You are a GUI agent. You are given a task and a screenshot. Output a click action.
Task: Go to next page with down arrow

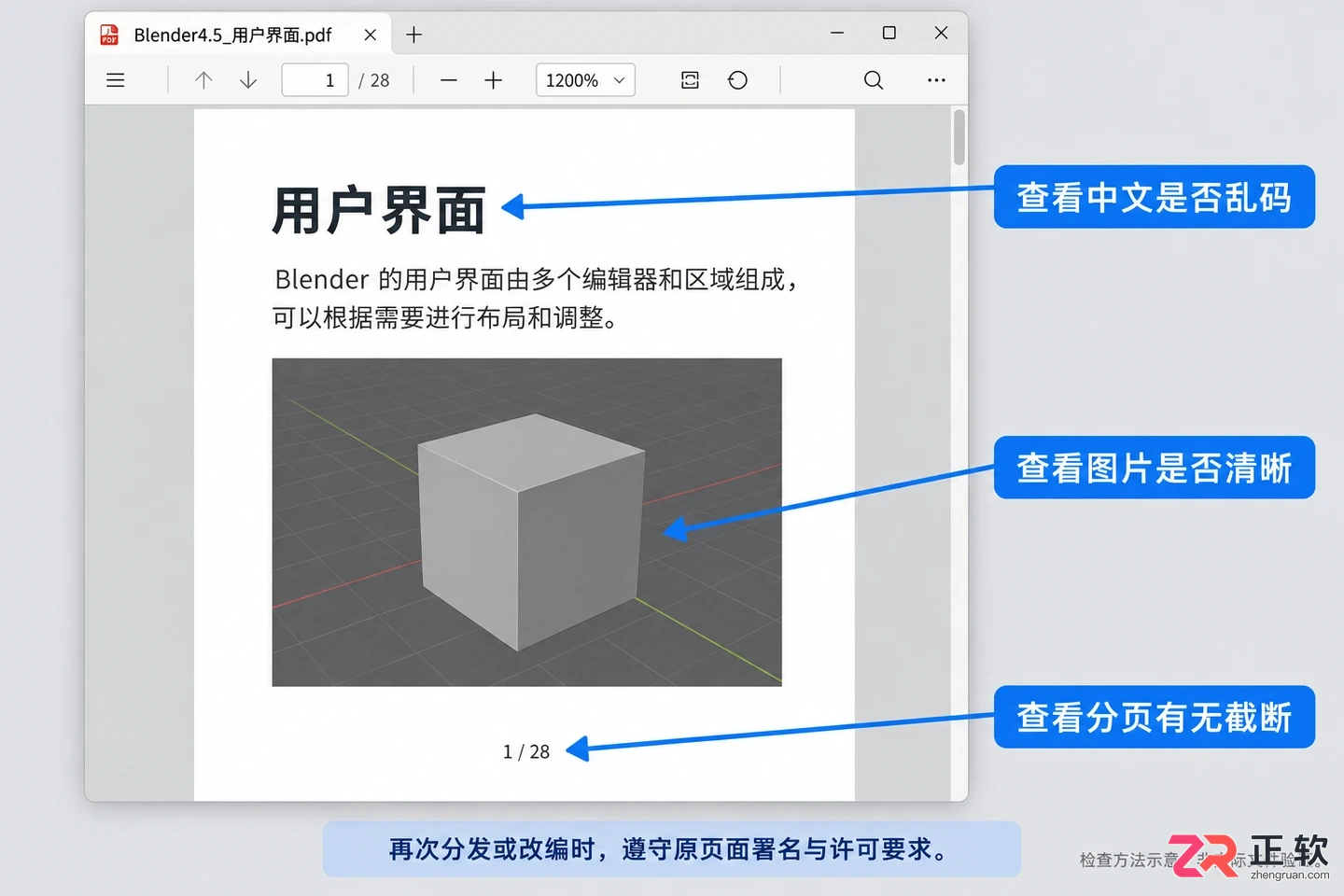pyautogui.click(x=248, y=80)
